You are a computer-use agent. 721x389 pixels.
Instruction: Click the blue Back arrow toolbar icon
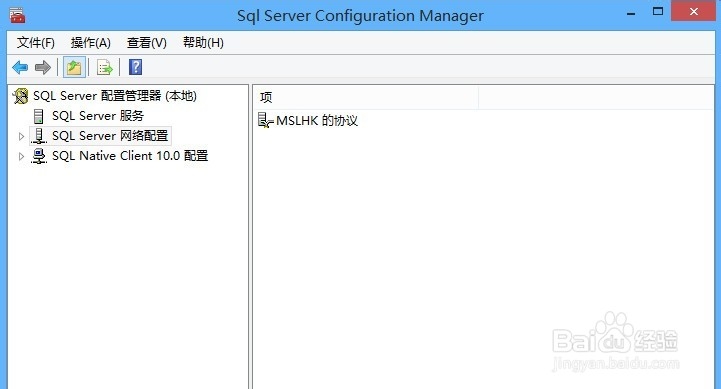coord(20,68)
